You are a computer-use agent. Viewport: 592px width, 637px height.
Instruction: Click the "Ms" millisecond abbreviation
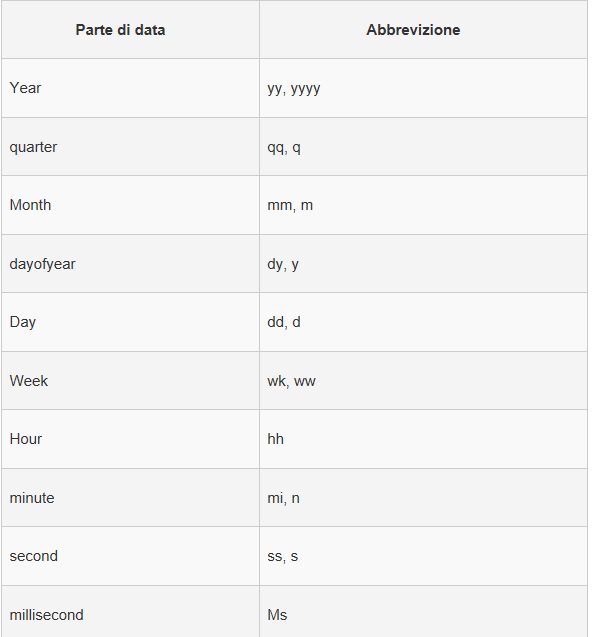coord(278,615)
